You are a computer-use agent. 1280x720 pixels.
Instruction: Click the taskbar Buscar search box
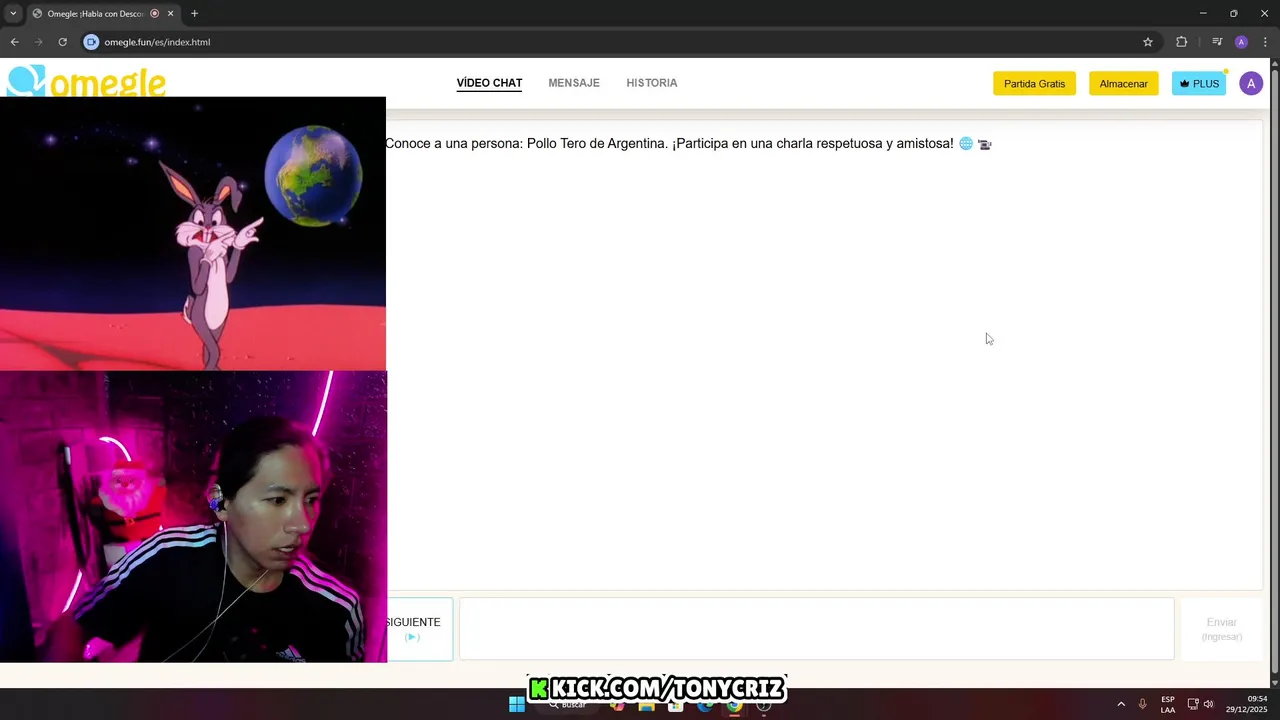point(568,705)
